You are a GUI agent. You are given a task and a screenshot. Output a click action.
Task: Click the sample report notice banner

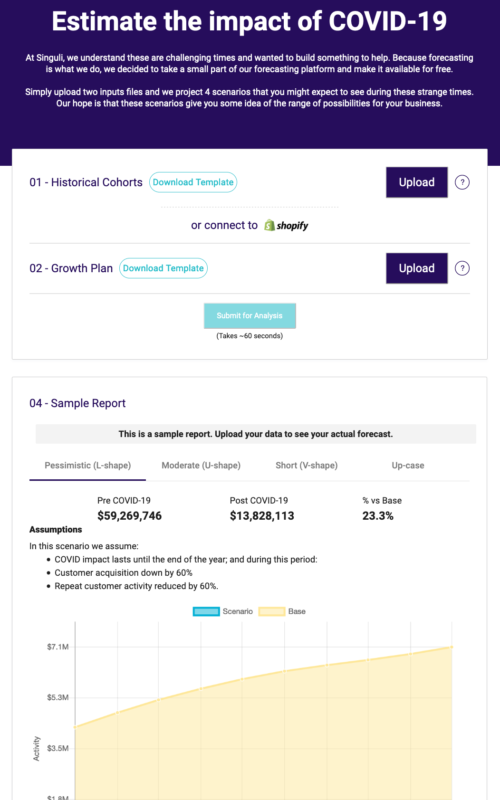[256, 434]
